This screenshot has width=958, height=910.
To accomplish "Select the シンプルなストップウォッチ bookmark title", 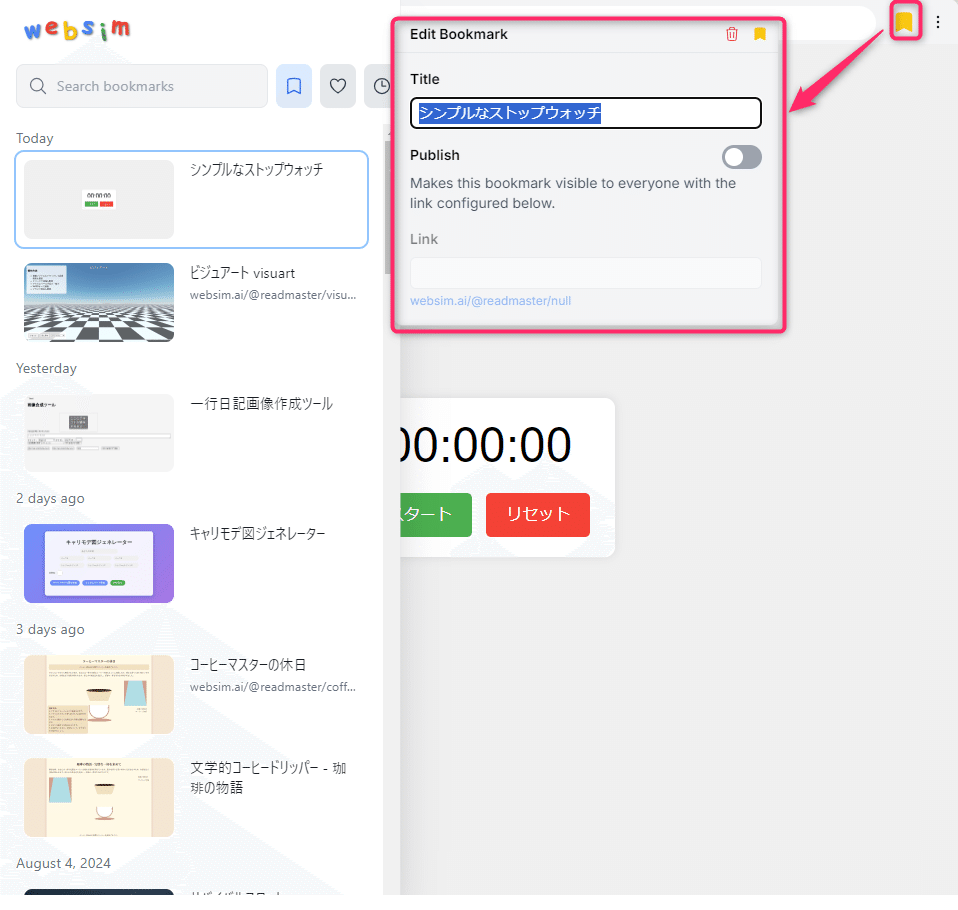I will (257, 169).
